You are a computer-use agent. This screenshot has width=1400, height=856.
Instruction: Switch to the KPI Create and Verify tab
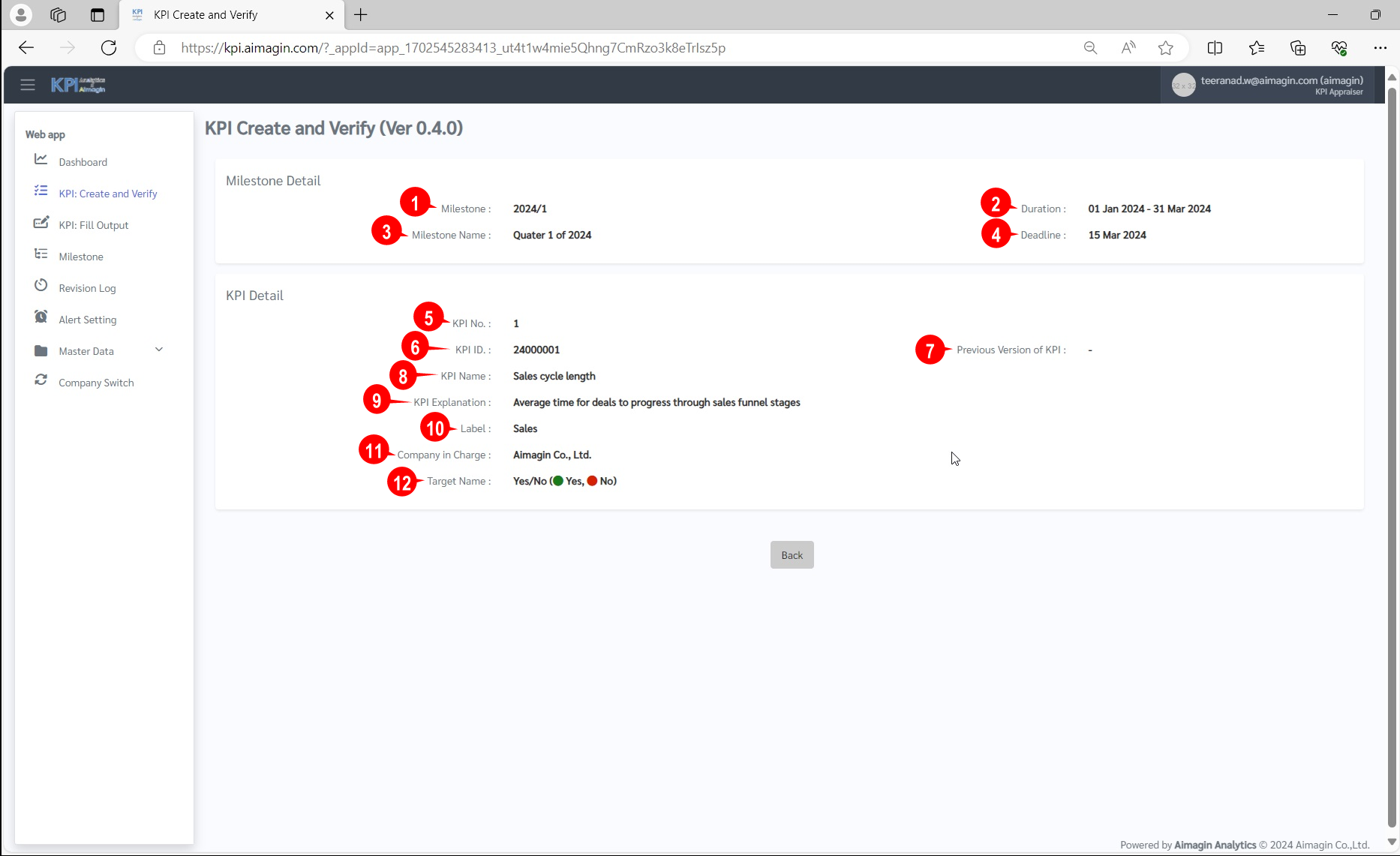(x=205, y=15)
